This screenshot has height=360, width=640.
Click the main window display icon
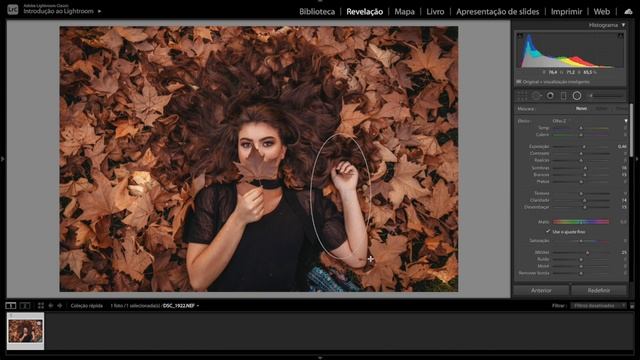pyautogui.click(x=11, y=305)
